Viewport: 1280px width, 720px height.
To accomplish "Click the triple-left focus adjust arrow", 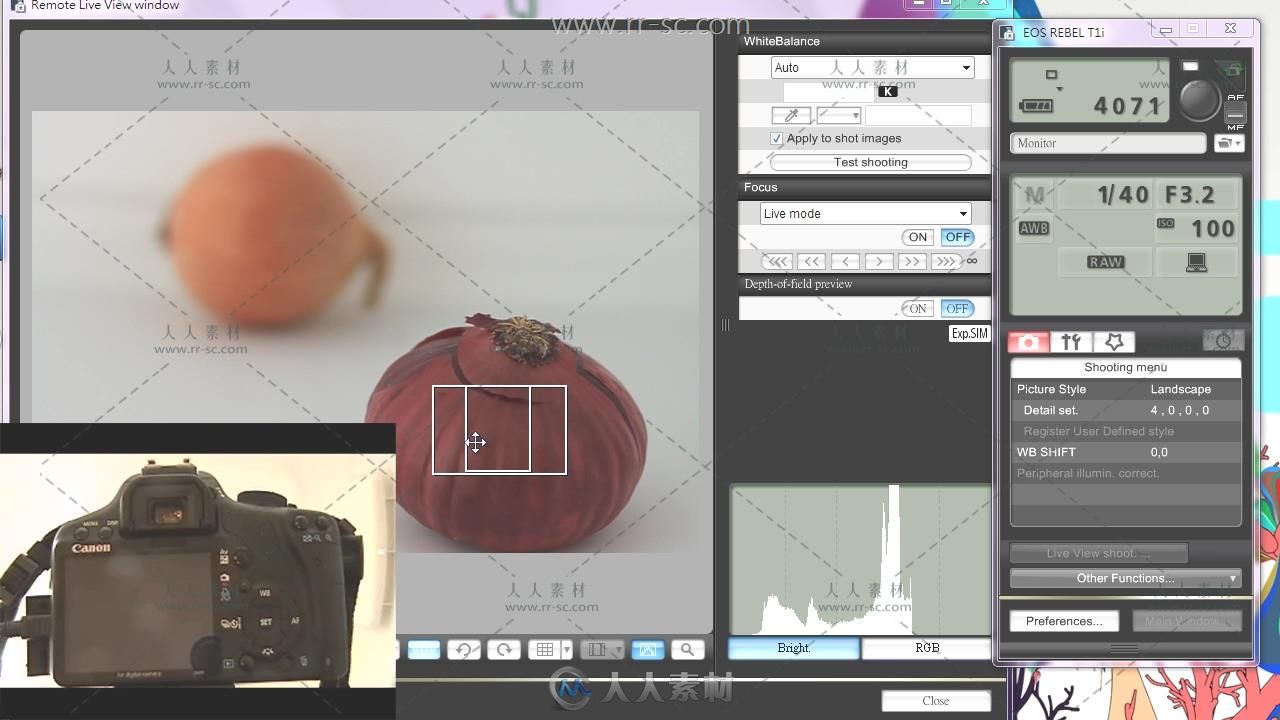I will [777, 261].
